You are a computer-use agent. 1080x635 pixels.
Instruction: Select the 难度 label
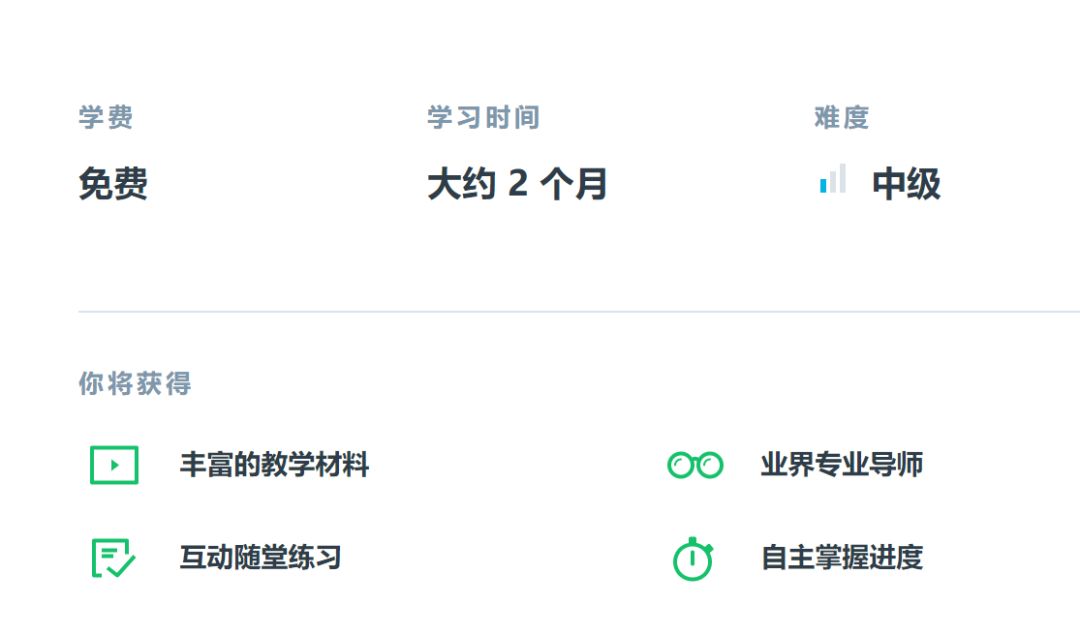841,118
